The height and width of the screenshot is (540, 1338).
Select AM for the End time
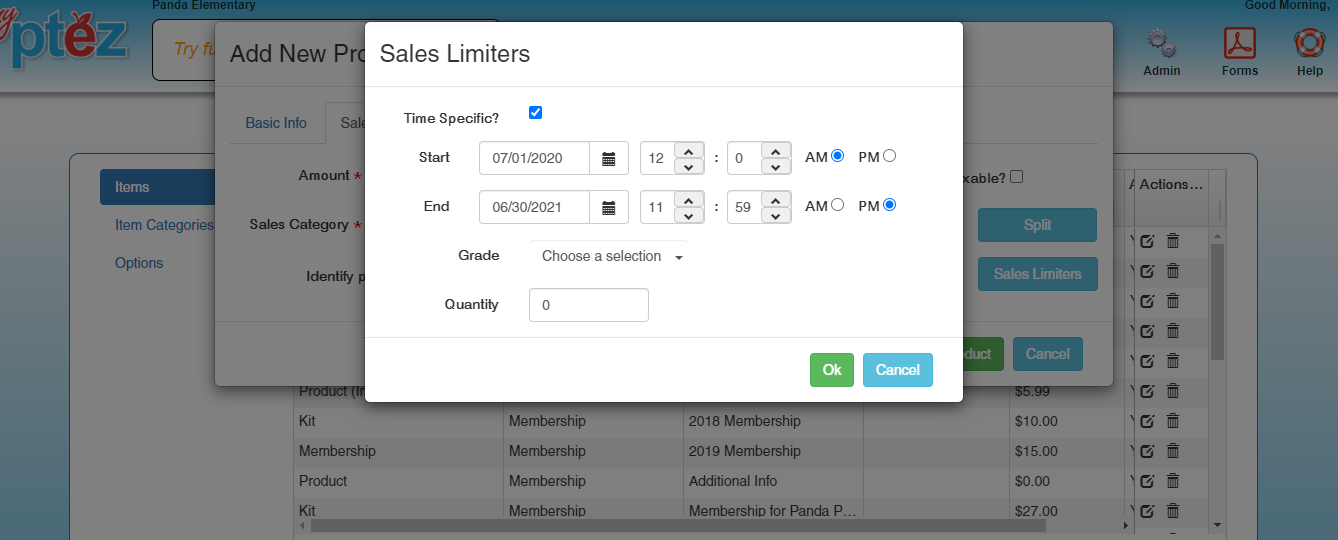837,205
